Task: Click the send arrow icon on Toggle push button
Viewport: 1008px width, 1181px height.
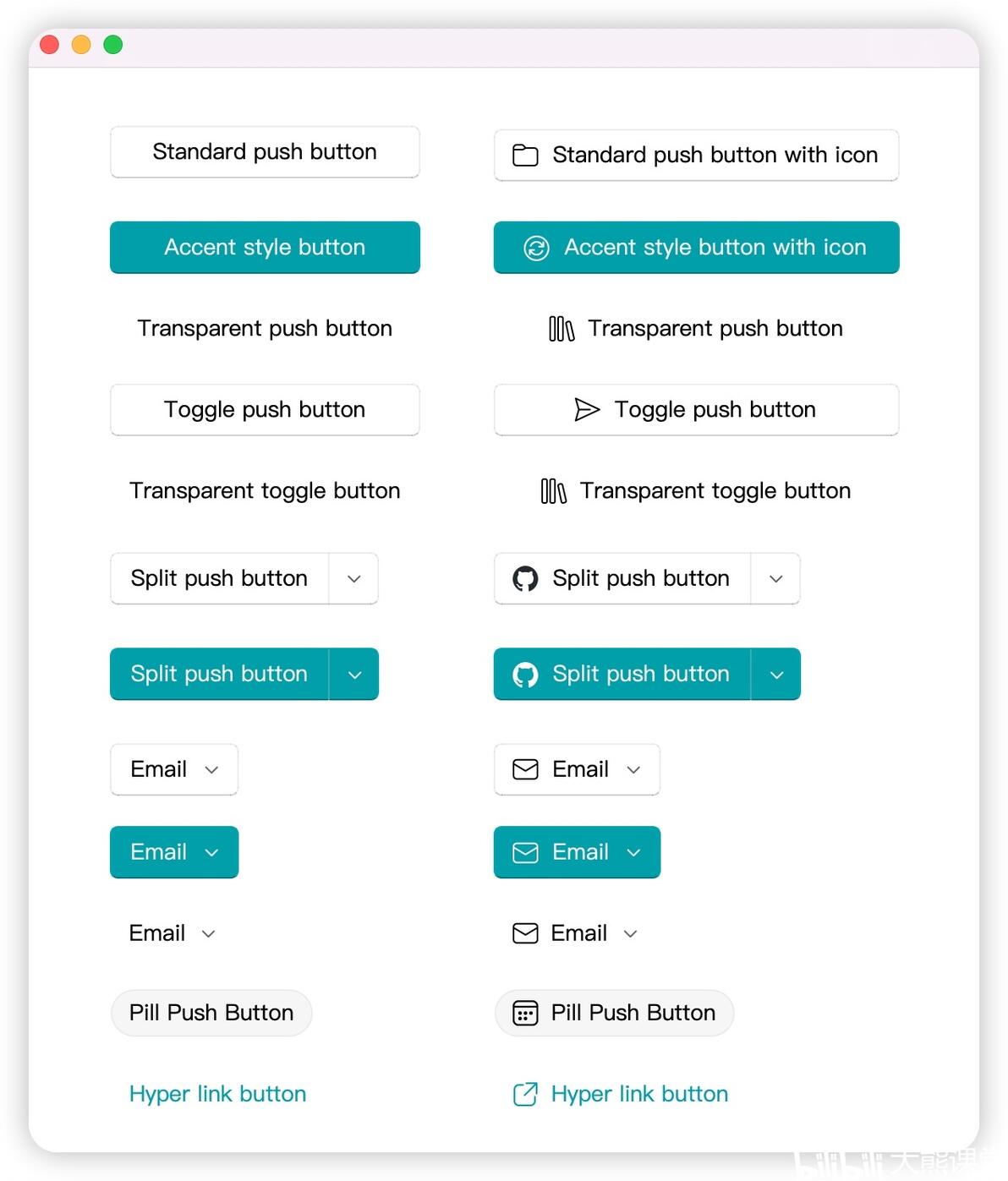Action: pos(587,410)
